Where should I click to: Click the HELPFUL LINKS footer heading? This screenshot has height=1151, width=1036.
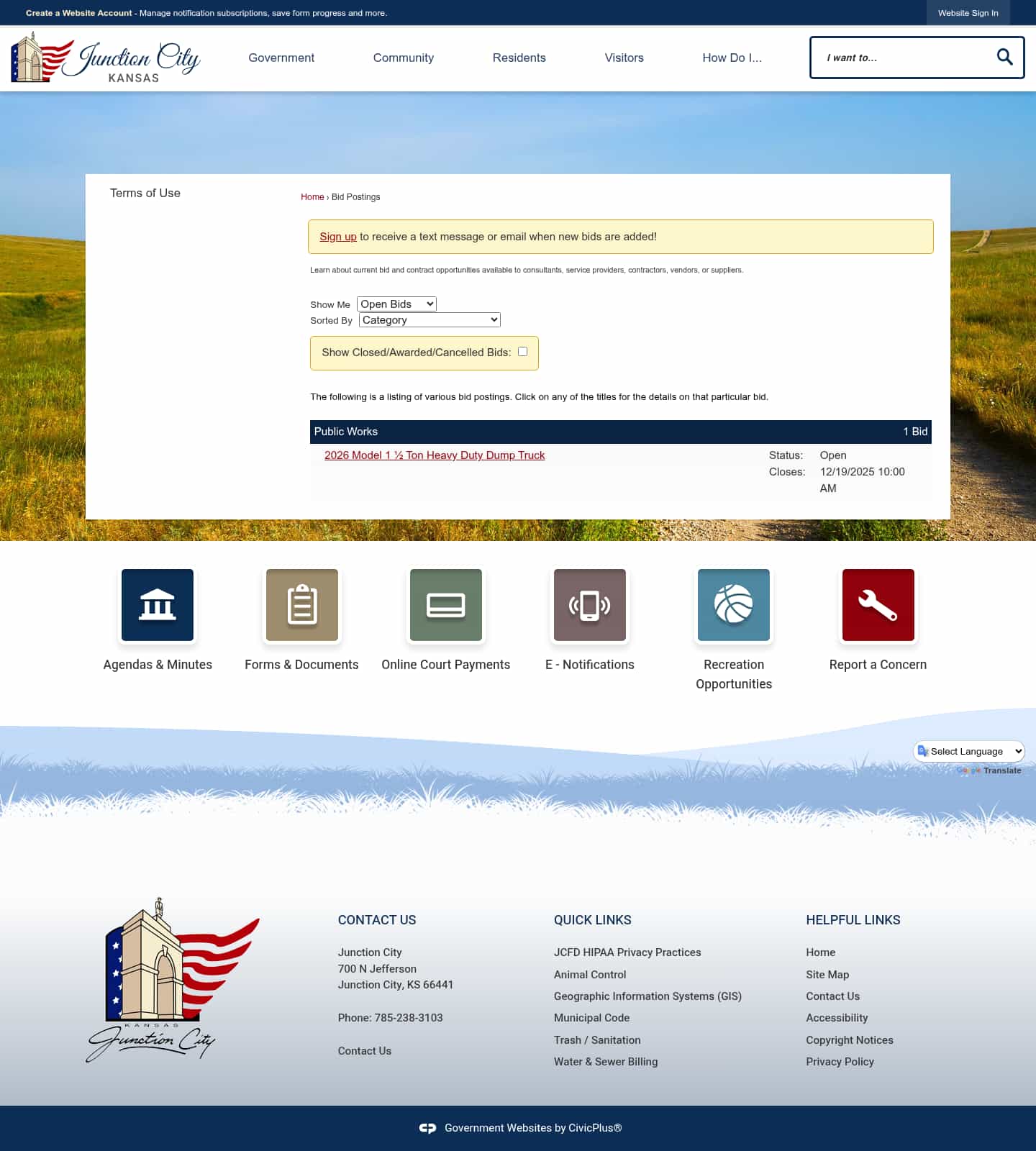(853, 920)
